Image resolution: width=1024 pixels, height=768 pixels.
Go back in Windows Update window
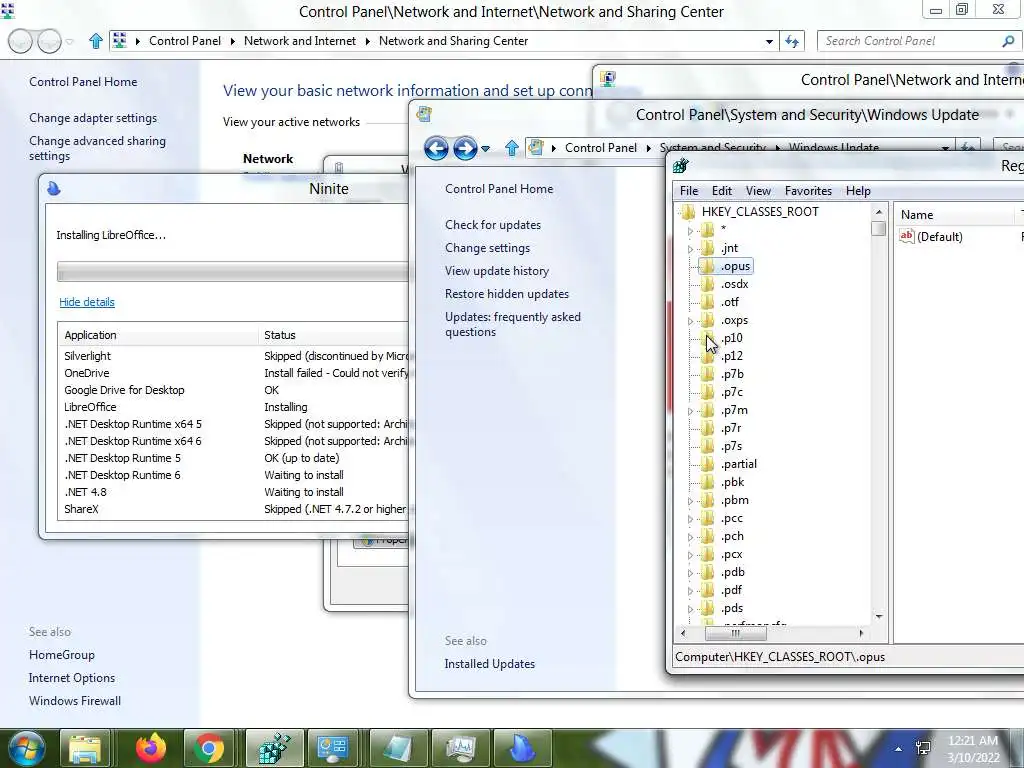436,148
